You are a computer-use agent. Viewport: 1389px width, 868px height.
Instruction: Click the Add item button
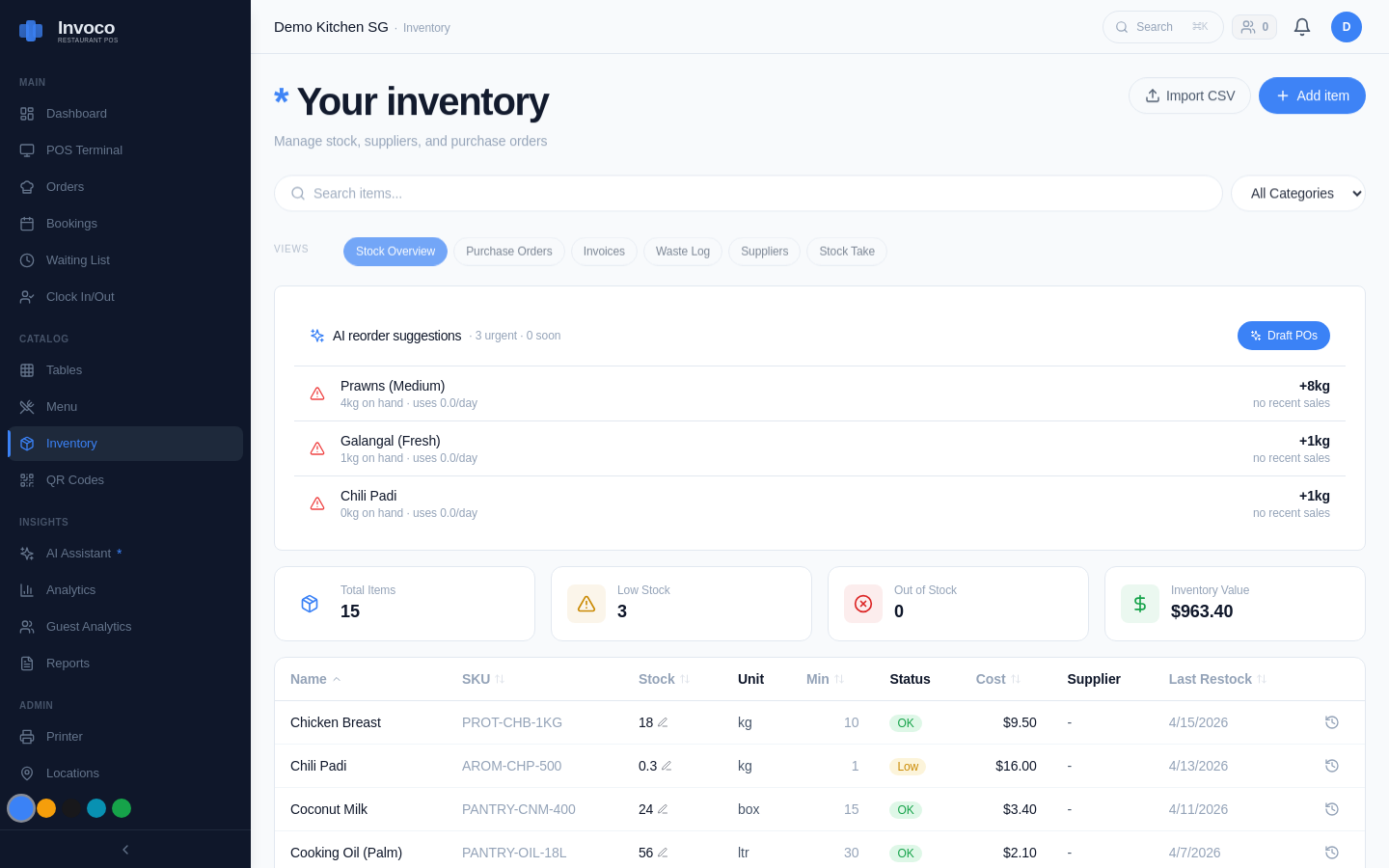pos(1312,95)
